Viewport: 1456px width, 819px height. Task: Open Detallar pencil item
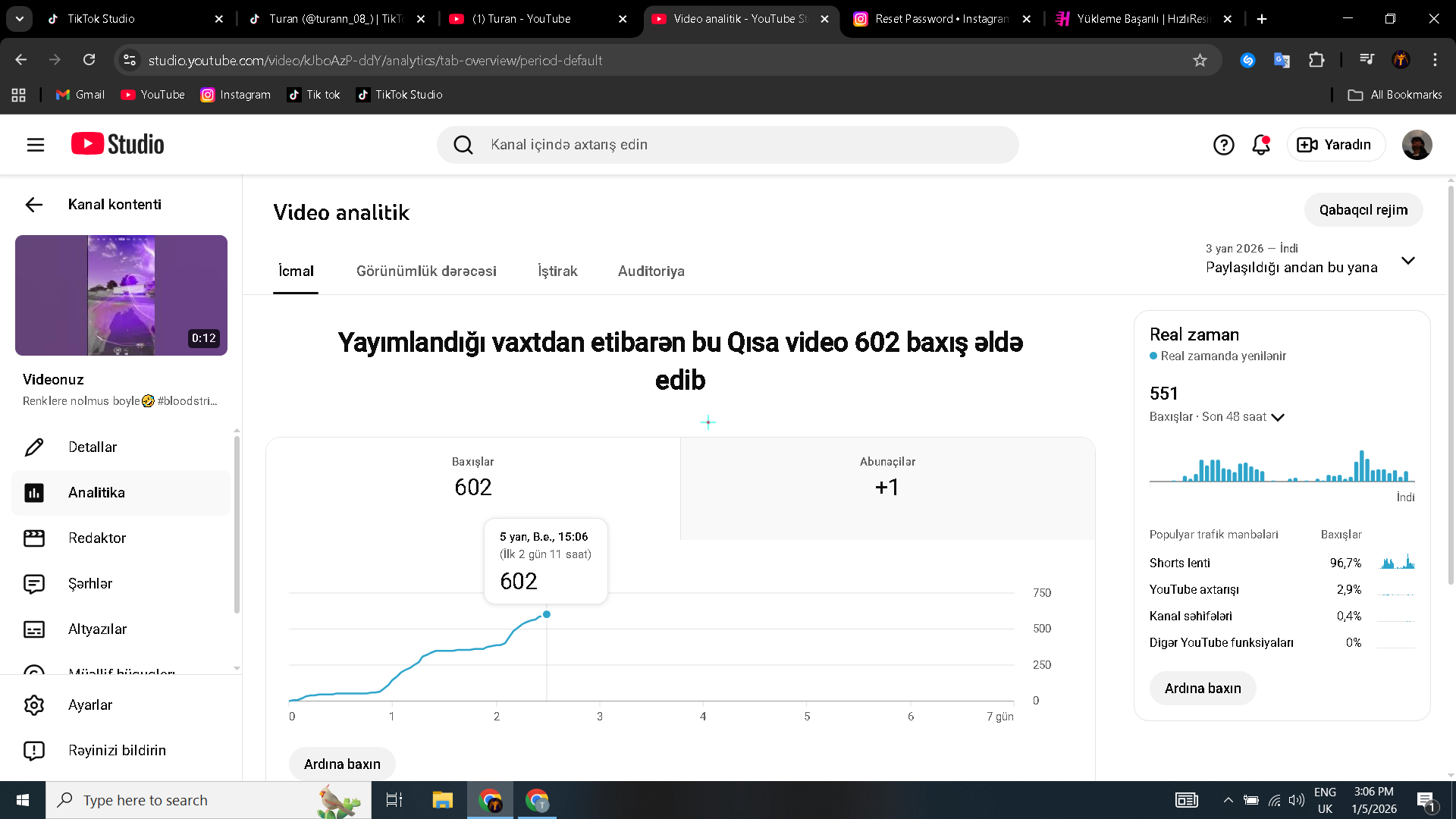[121, 447]
